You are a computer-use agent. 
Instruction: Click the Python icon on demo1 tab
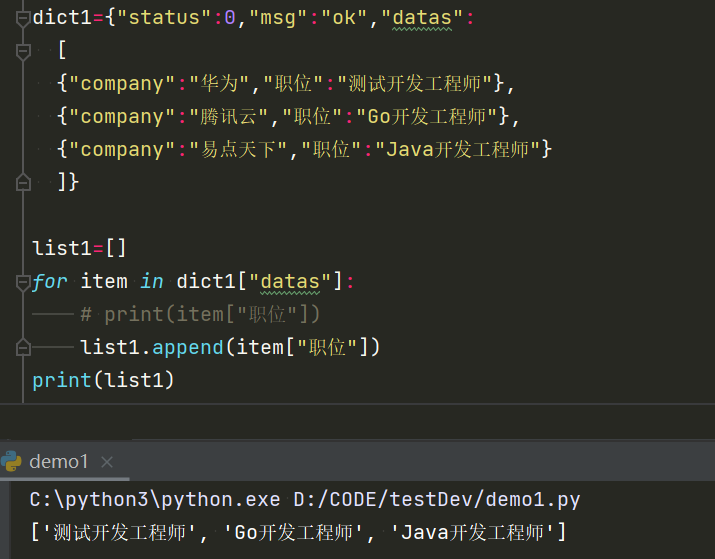[11, 461]
